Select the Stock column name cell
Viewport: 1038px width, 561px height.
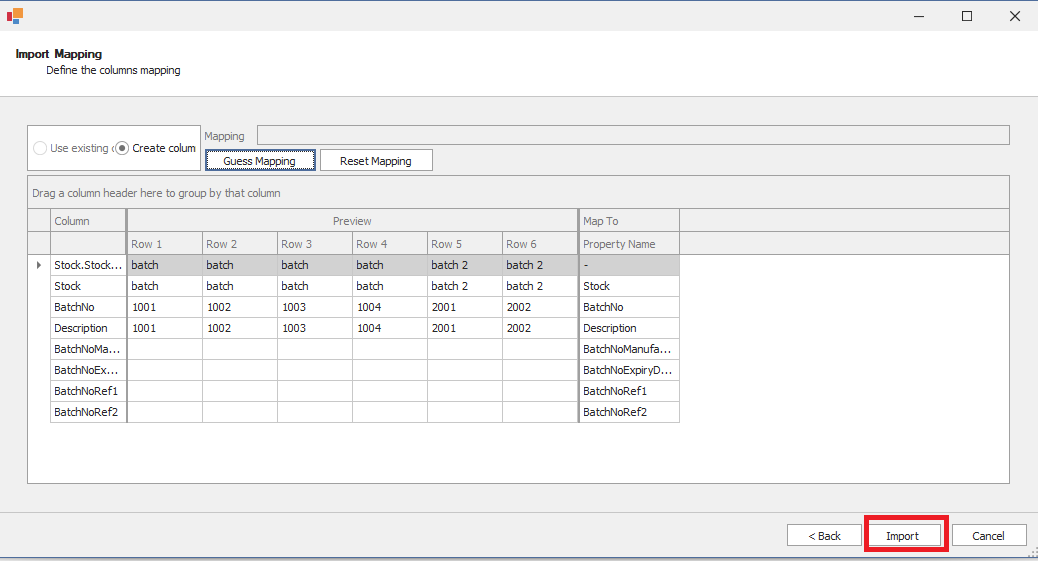[88, 286]
